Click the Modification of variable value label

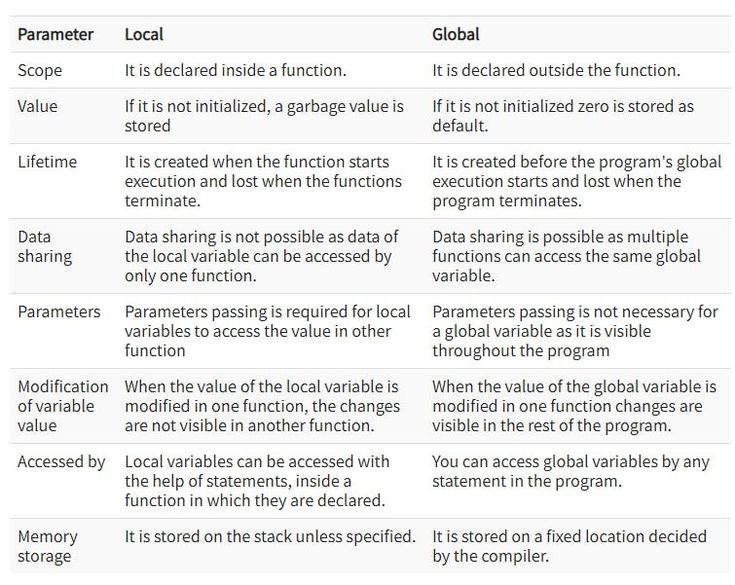tap(63, 406)
